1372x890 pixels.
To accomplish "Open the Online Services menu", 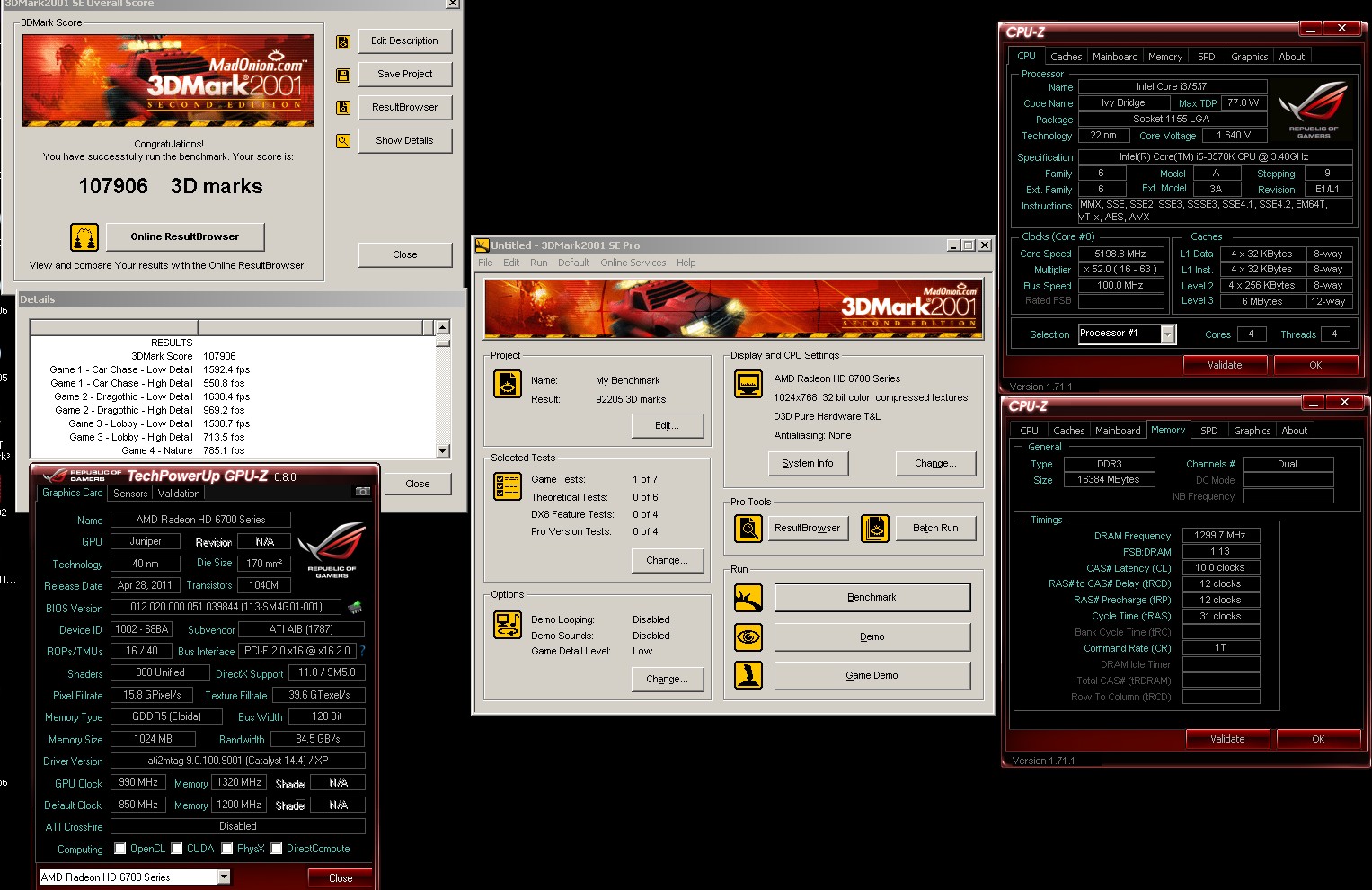I will click(x=633, y=263).
